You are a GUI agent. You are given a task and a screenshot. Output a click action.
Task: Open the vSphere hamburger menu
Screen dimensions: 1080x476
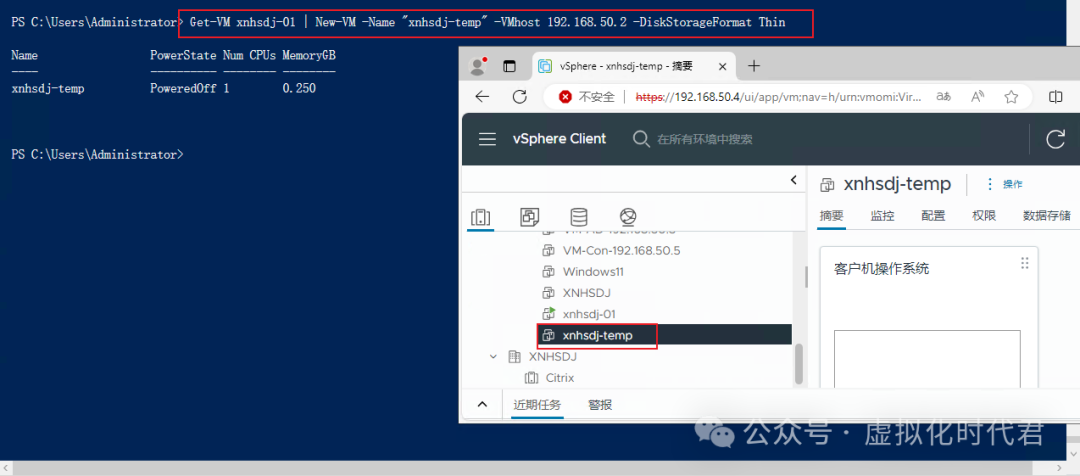(488, 139)
